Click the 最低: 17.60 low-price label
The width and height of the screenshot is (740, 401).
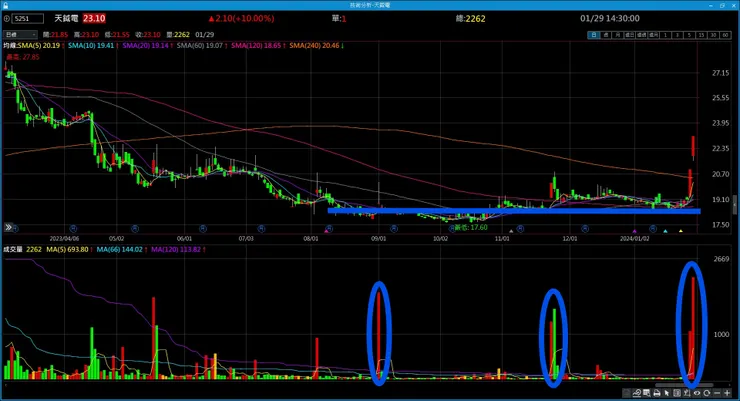[x=471, y=227]
